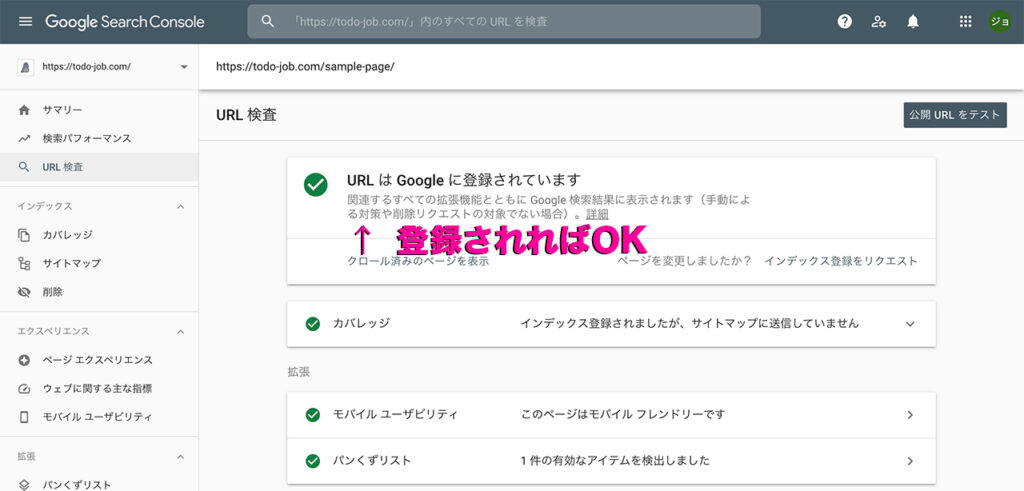Open sidebar パンくずリスト report
The width and height of the screenshot is (1024, 491).
click(99, 484)
